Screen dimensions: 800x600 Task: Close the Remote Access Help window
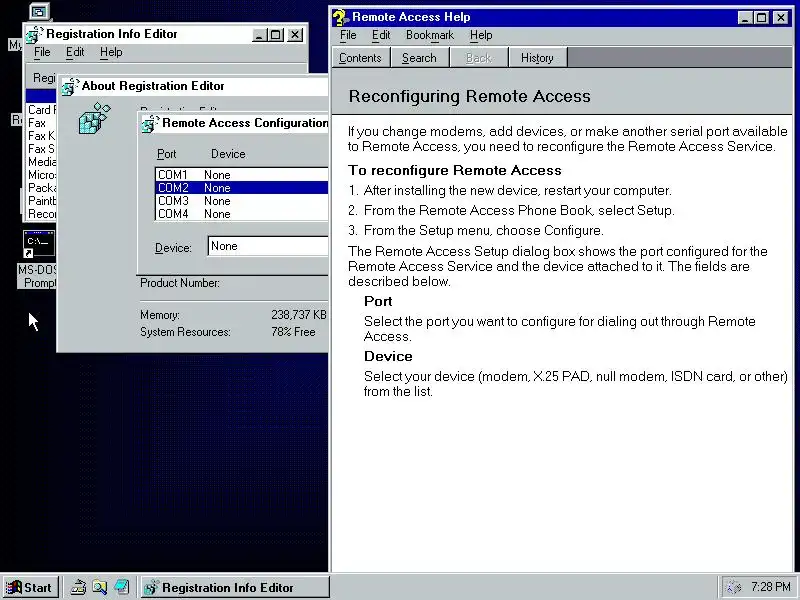781,18
